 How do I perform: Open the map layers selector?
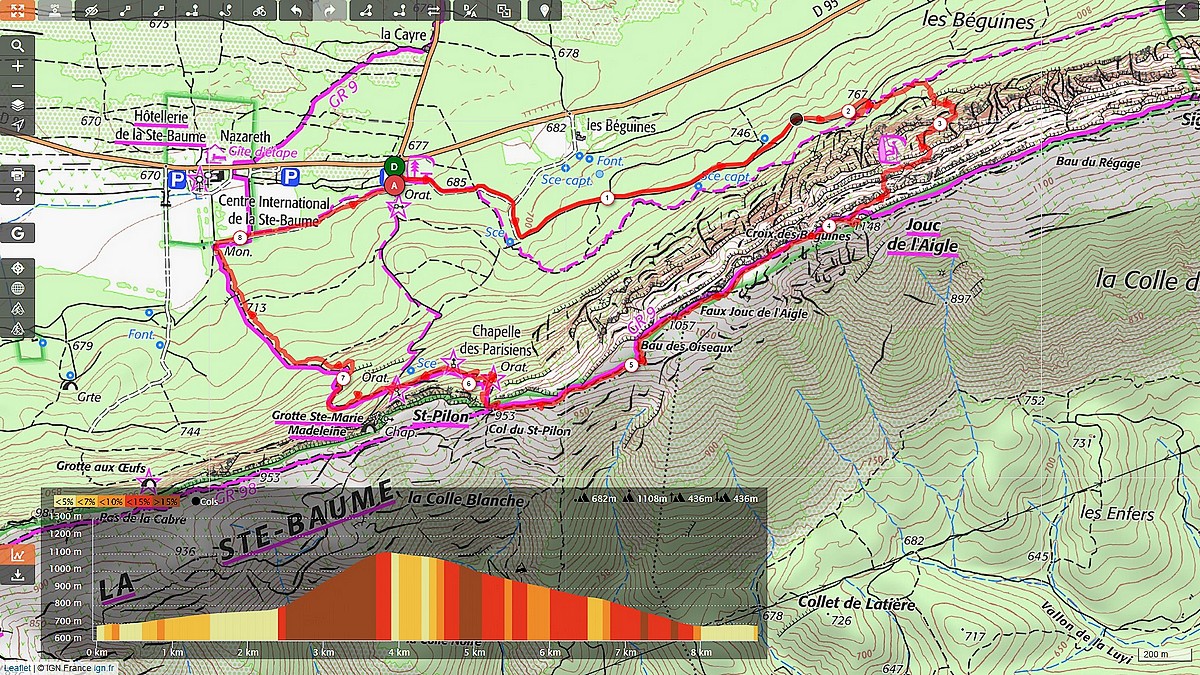[x=18, y=105]
